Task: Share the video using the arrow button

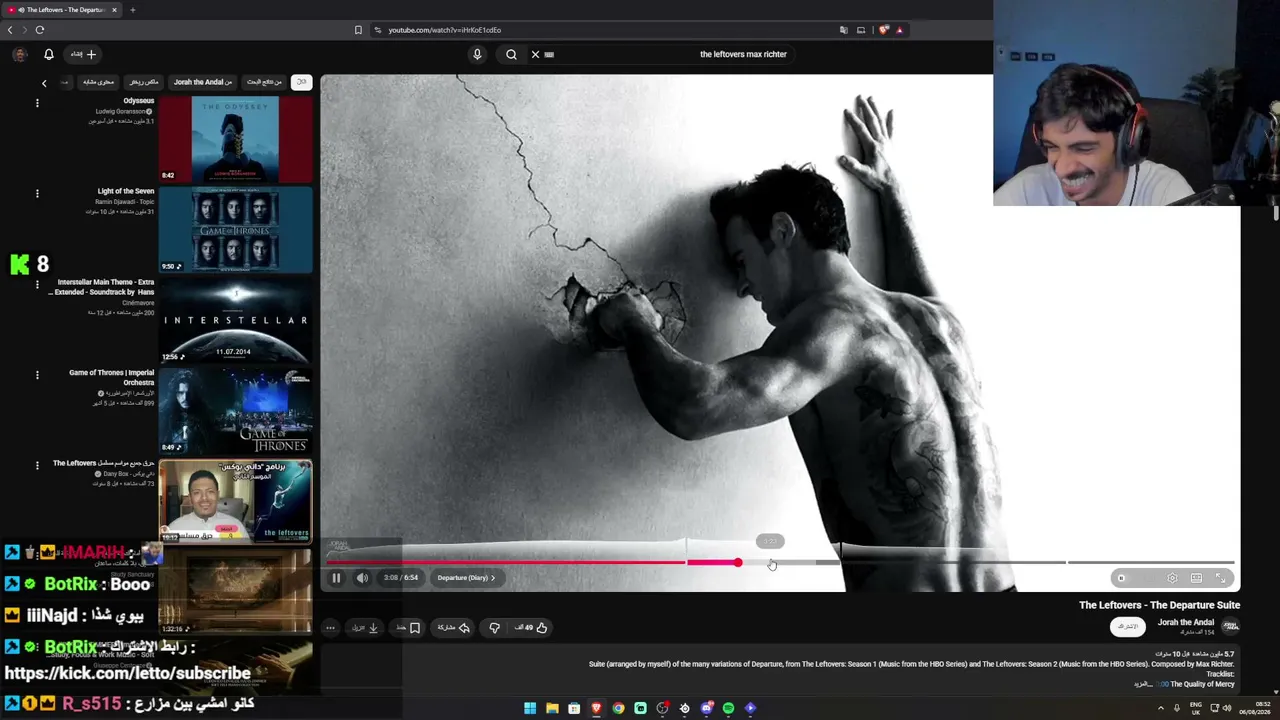Action: click(x=453, y=628)
